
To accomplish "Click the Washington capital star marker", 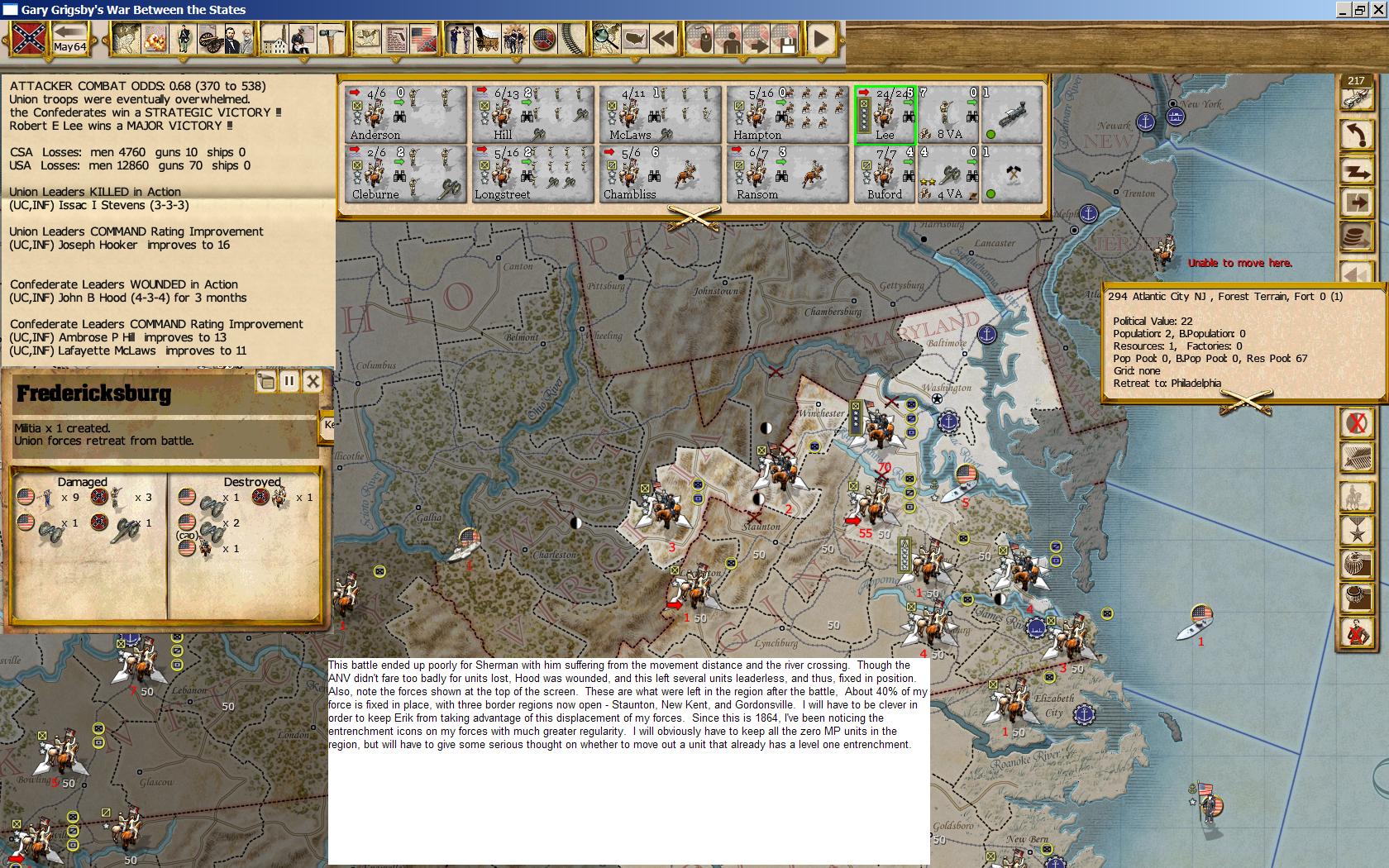I will click(x=937, y=399).
